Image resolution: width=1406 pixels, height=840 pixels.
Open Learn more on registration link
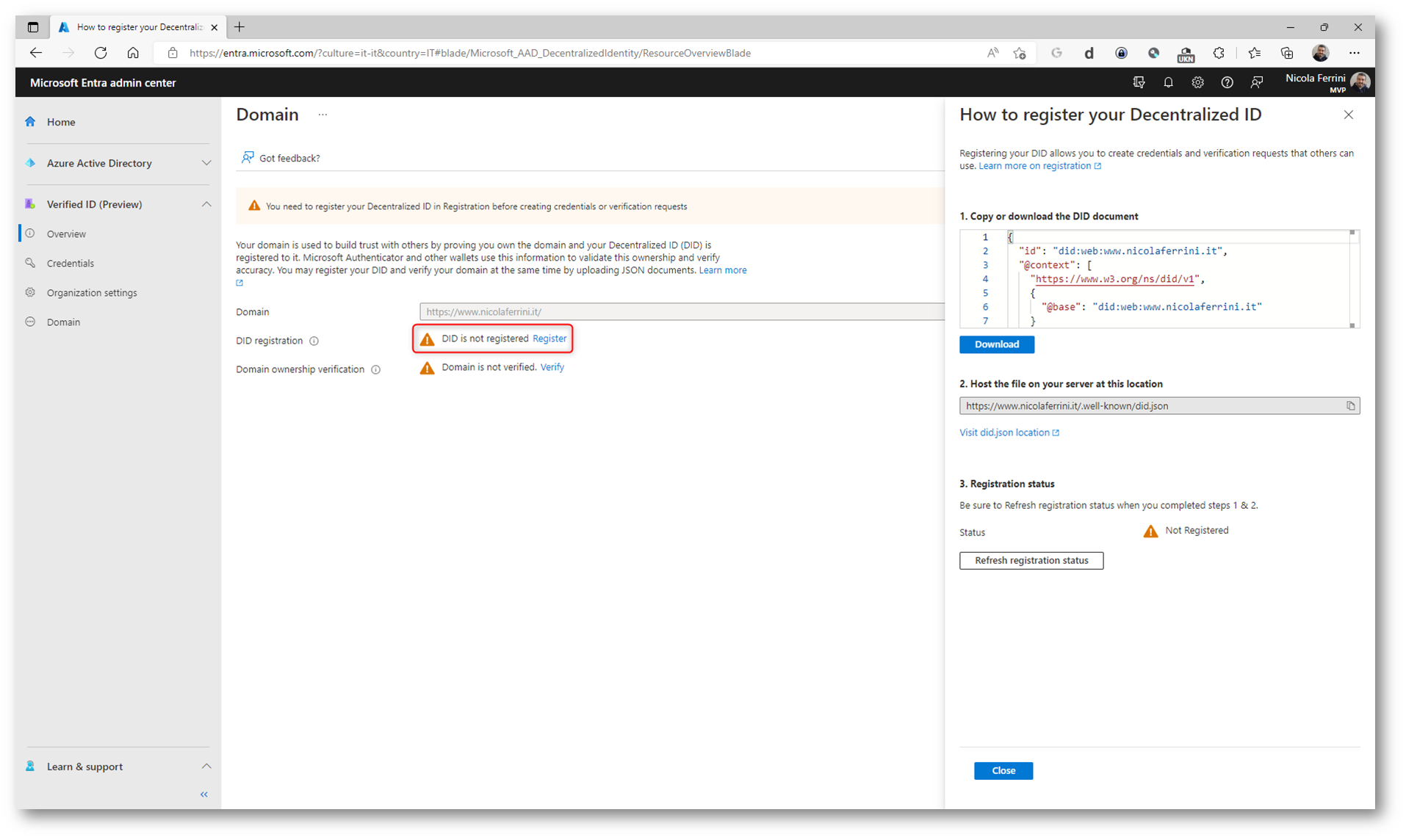pos(1039,166)
